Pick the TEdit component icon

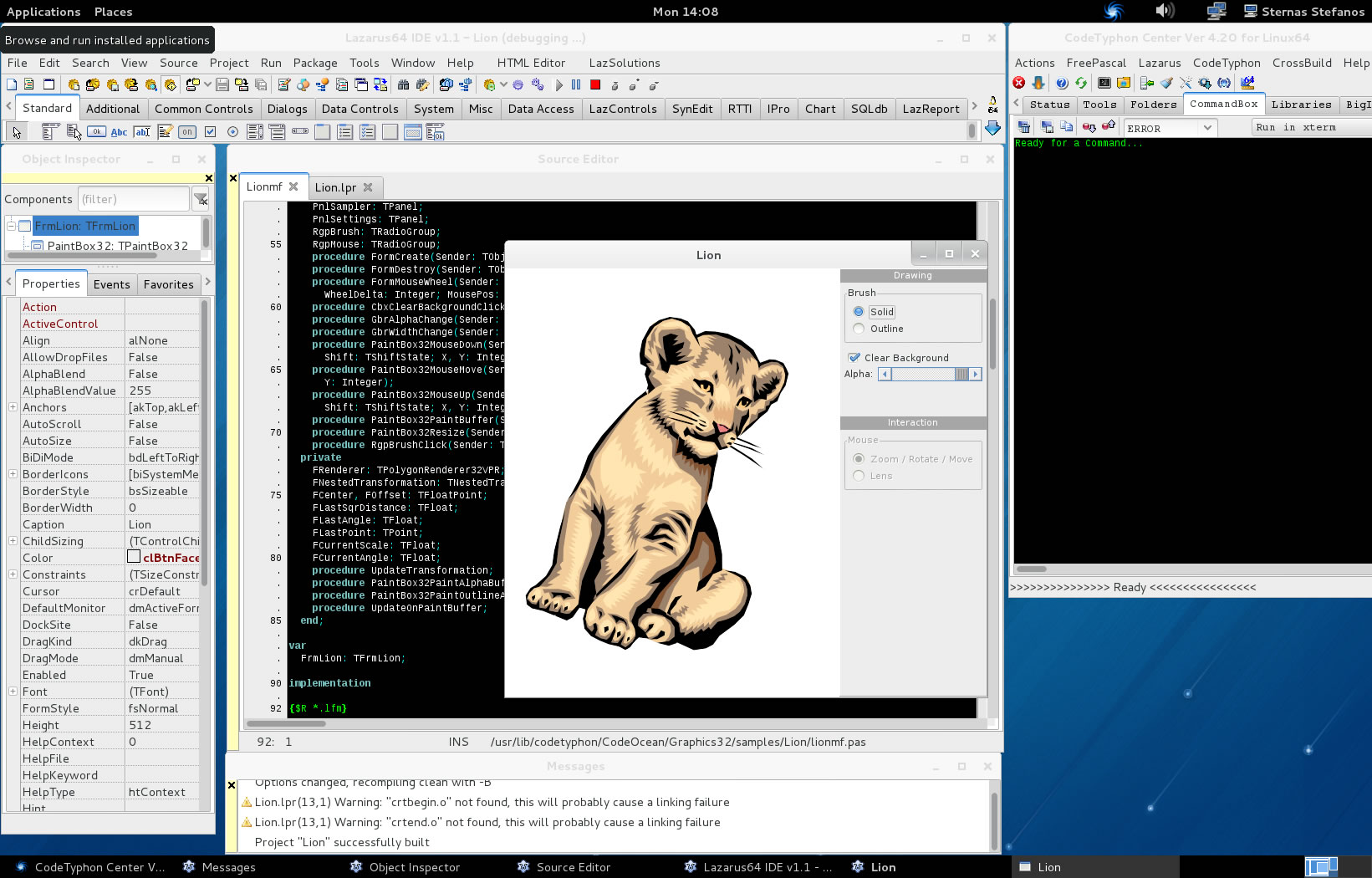[142, 132]
